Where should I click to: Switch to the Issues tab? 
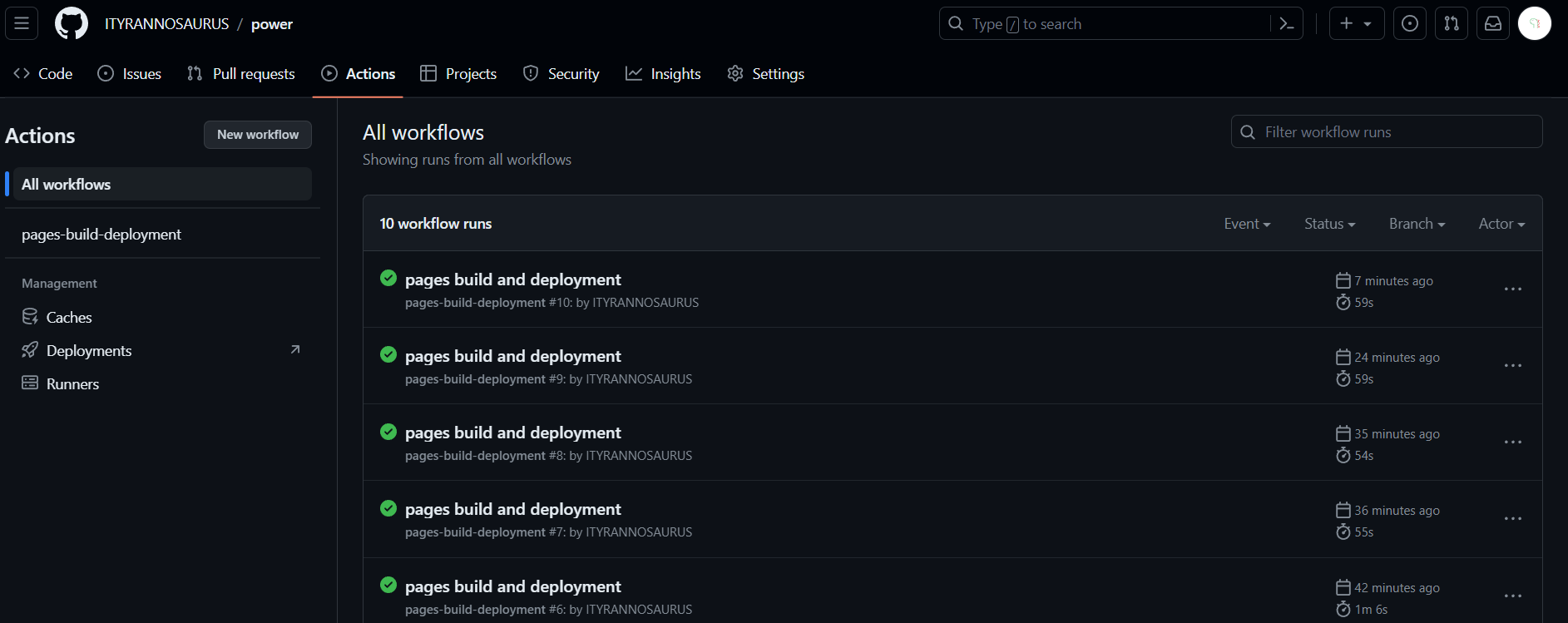point(130,73)
